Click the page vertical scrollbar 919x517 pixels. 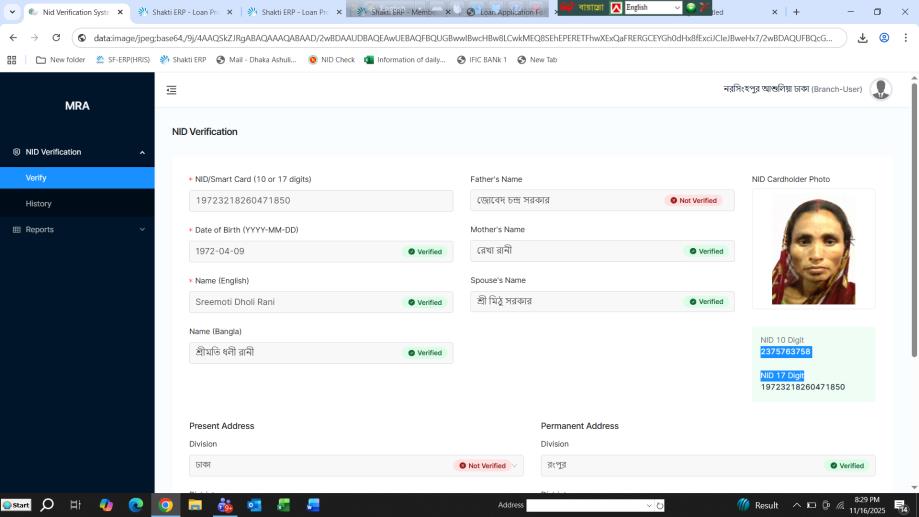pos(913,220)
